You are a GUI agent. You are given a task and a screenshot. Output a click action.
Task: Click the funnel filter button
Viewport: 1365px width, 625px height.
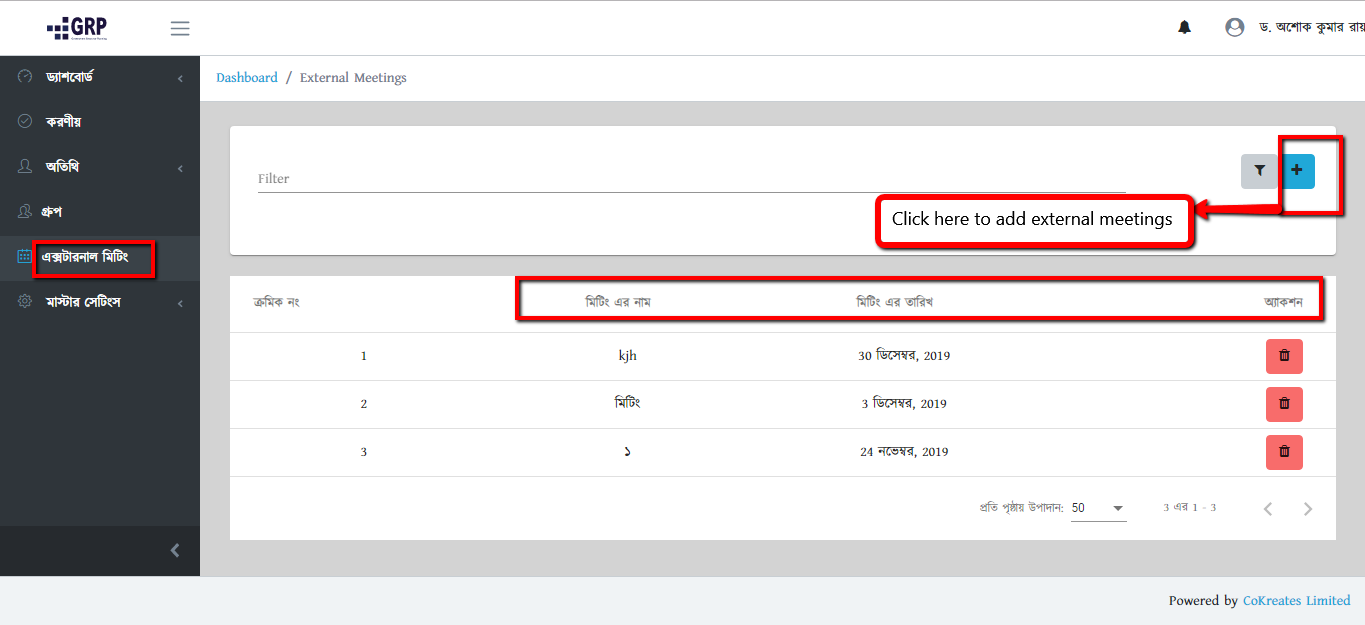[1259, 171]
